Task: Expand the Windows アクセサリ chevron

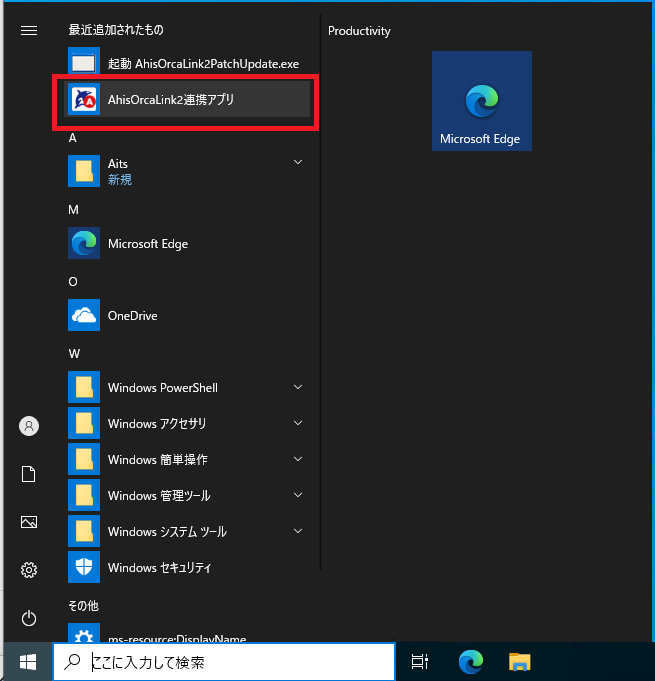Action: pyautogui.click(x=298, y=423)
